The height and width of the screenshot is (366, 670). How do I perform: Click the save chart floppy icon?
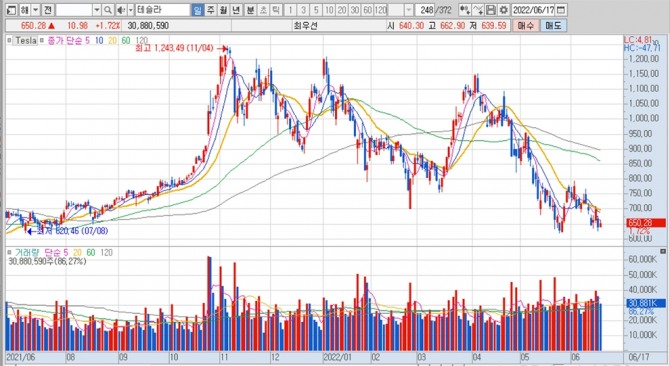pos(491,10)
